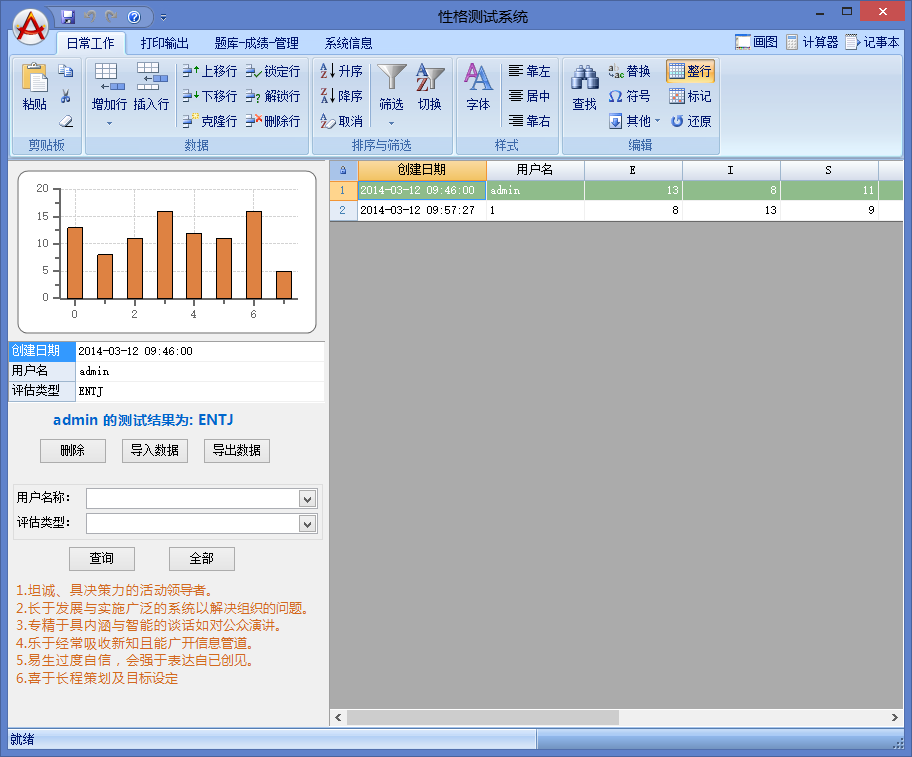
Task: Open the 其他 dropdown menu
Action: pyautogui.click(x=635, y=121)
